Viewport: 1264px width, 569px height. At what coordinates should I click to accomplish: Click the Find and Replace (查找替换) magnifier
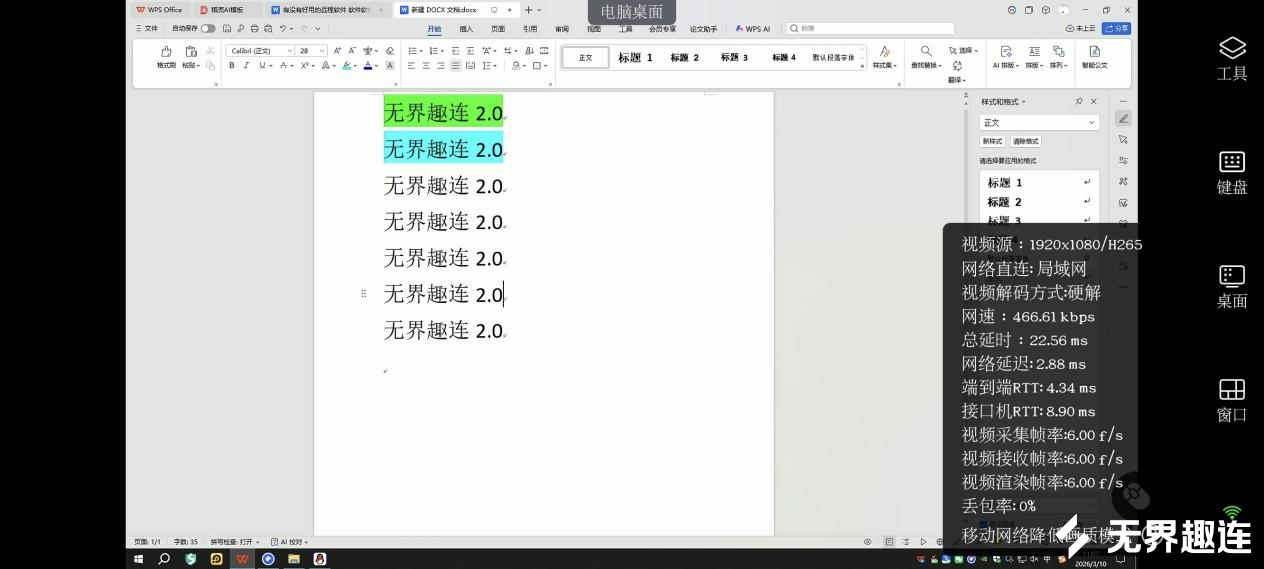pyautogui.click(x=925, y=52)
